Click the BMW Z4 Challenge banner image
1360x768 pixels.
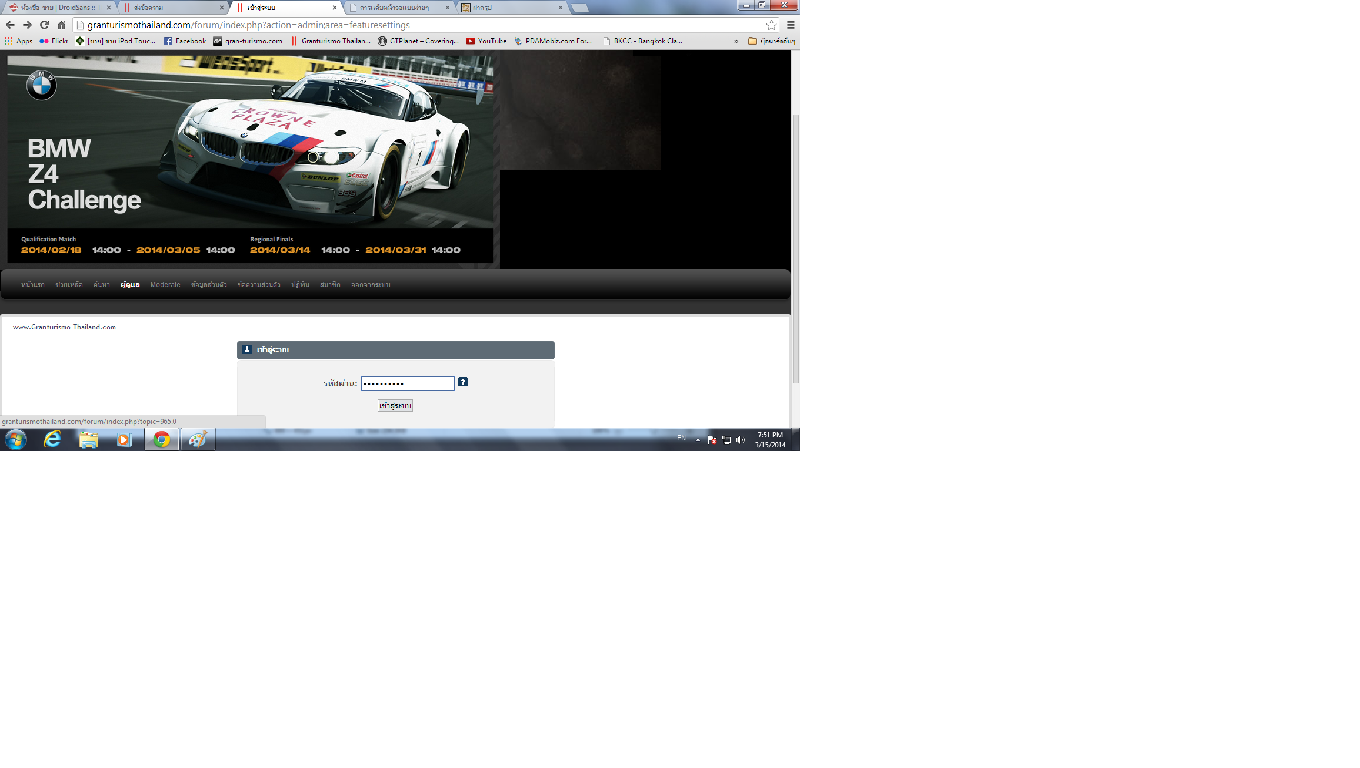pyautogui.click(x=251, y=159)
